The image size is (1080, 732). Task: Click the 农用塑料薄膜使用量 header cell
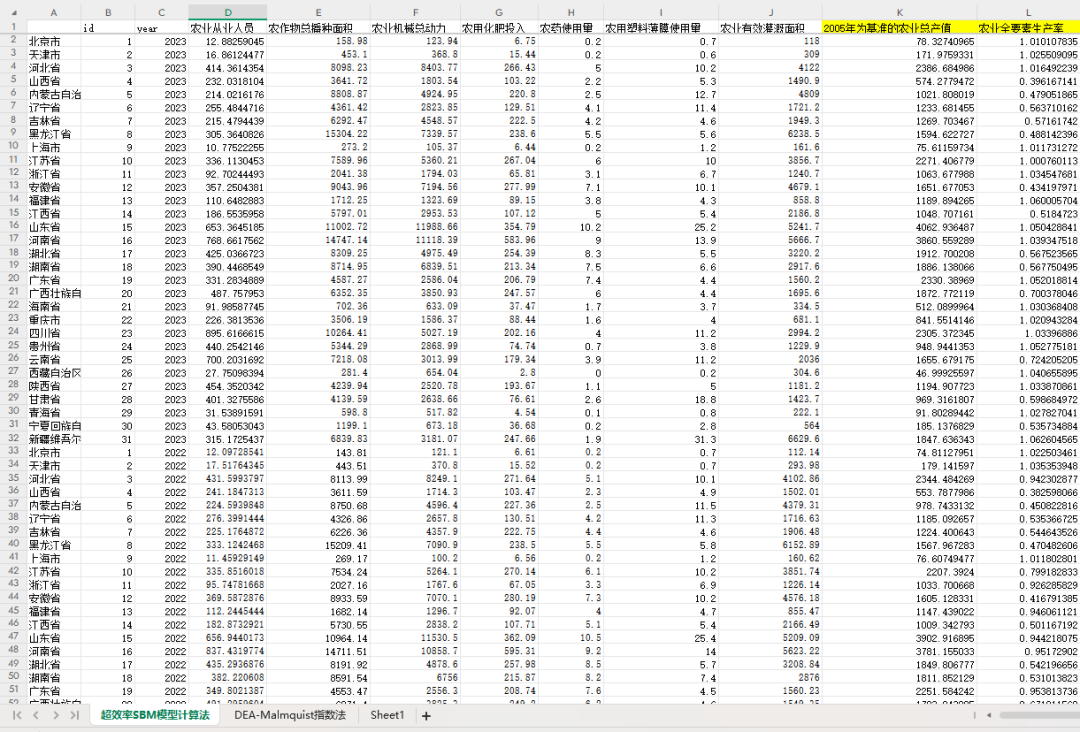(661, 28)
